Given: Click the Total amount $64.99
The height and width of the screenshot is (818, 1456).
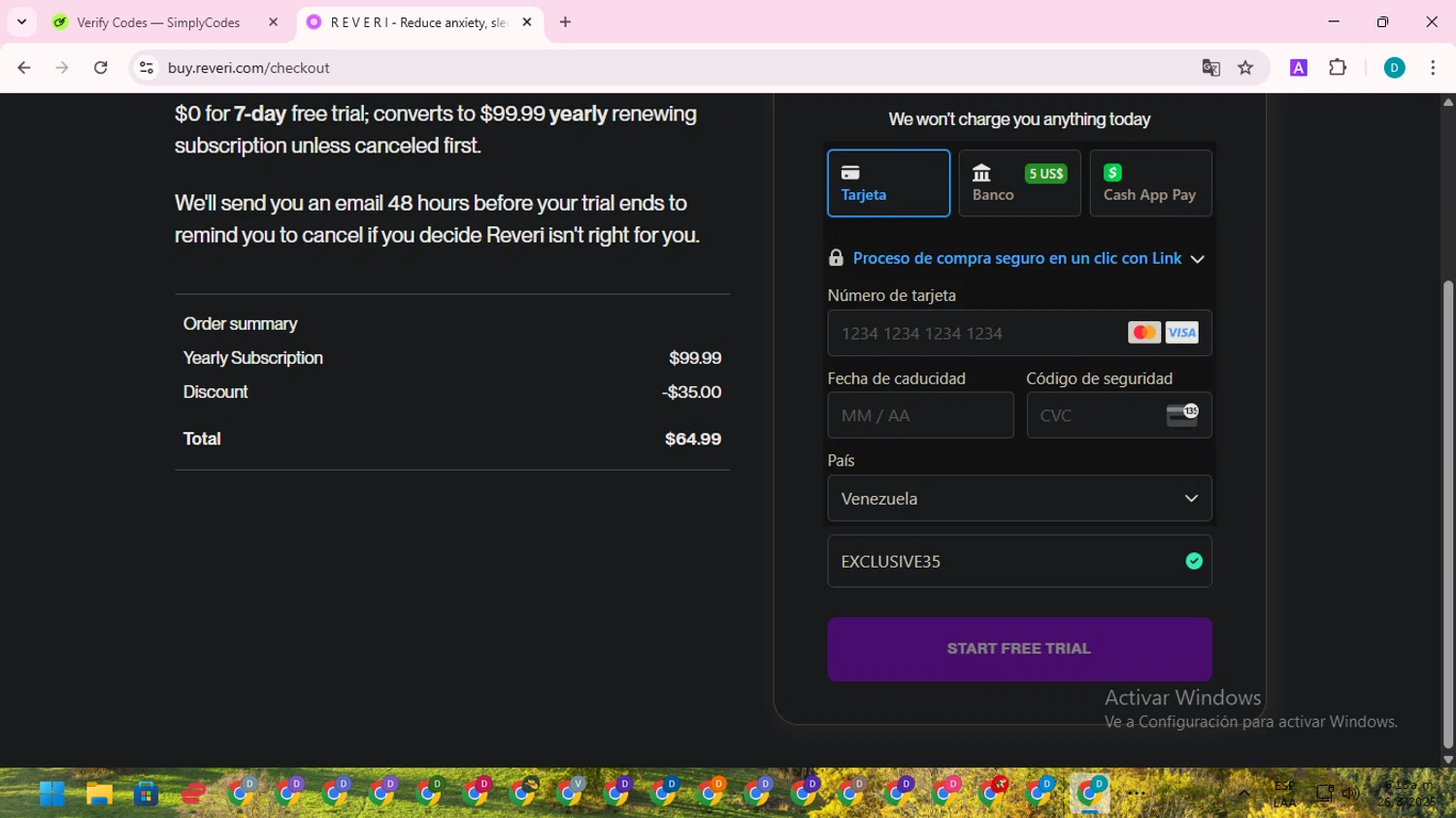Looking at the screenshot, I should pos(693,439).
